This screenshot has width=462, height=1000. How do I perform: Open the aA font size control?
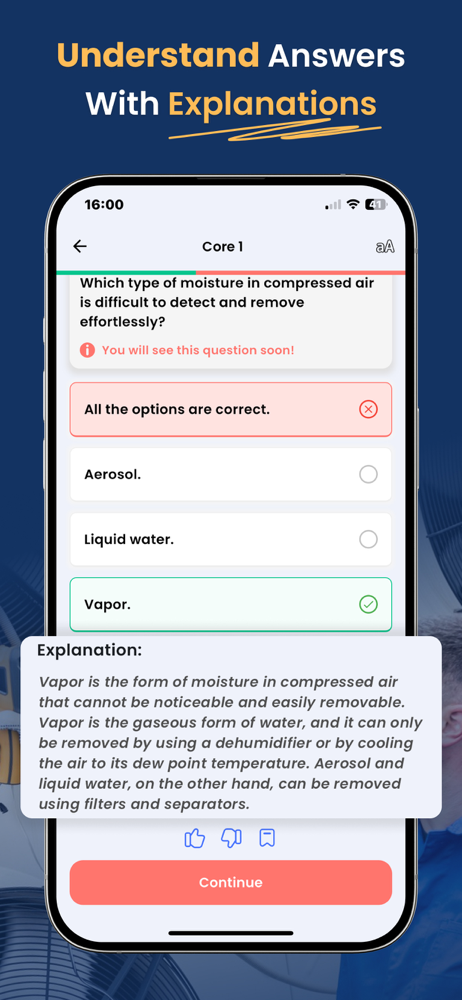point(385,247)
